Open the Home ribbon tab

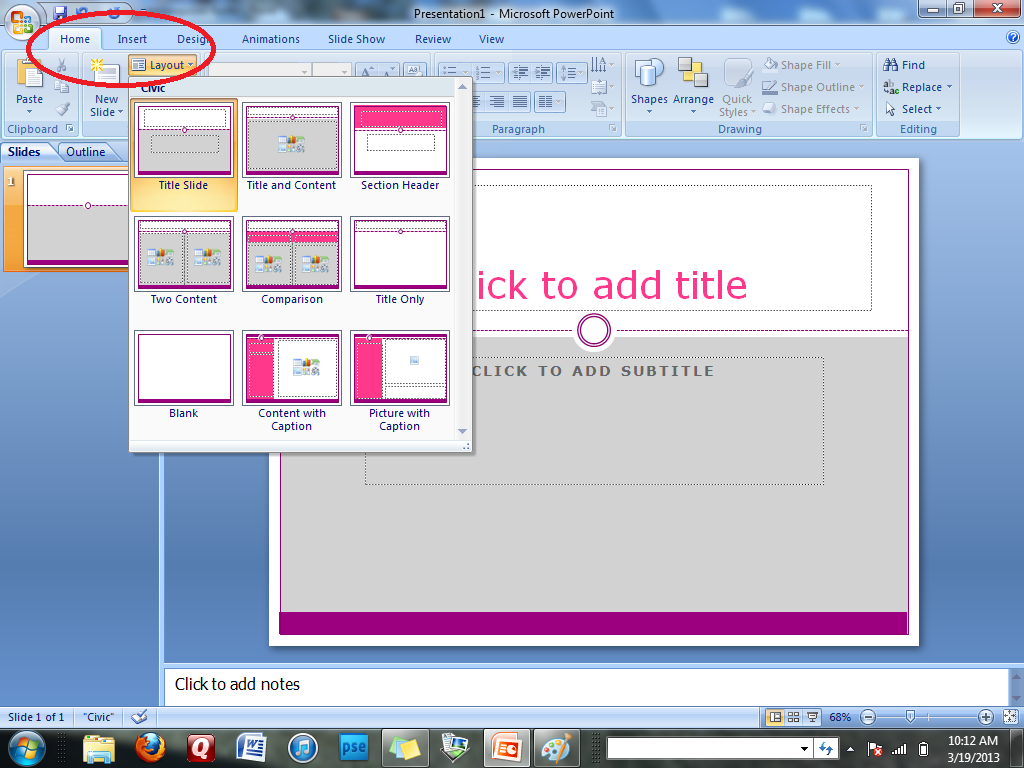pos(75,39)
